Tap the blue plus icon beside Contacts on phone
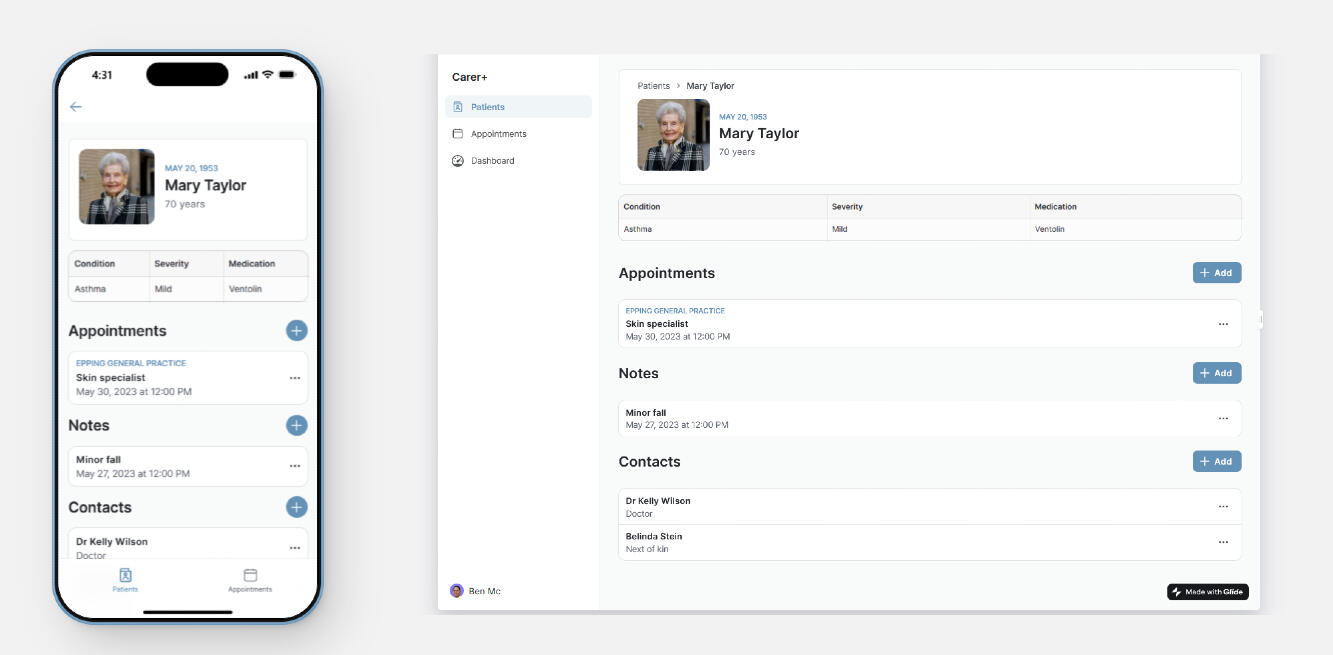The height and width of the screenshot is (655, 1333). pyautogui.click(x=296, y=507)
